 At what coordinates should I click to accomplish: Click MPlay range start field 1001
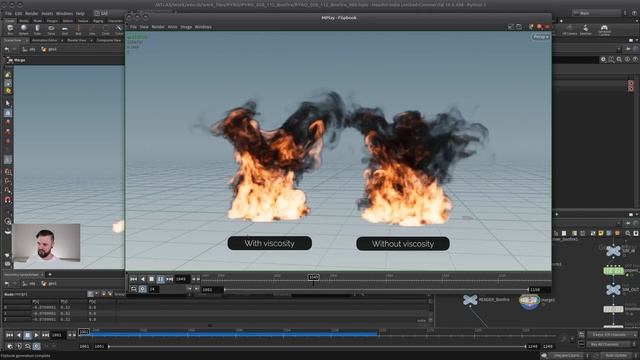tap(212, 290)
